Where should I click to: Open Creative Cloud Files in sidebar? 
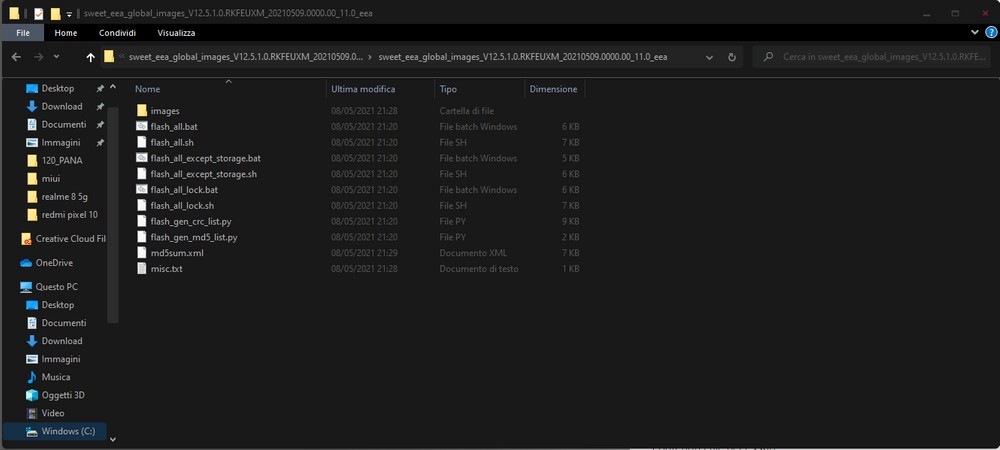(70, 238)
